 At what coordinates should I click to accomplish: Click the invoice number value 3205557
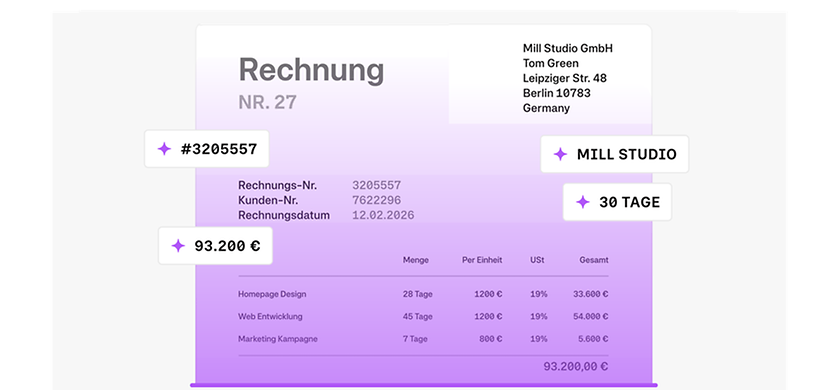(x=377, y=186)
